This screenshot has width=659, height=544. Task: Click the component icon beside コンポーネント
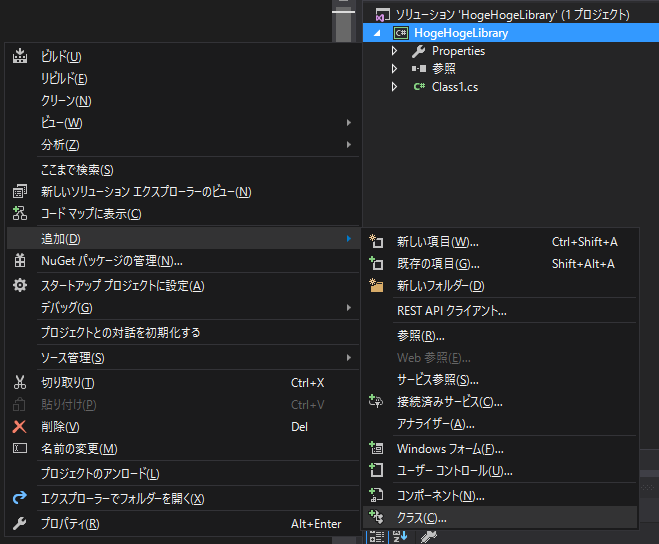tap(376, 495)
